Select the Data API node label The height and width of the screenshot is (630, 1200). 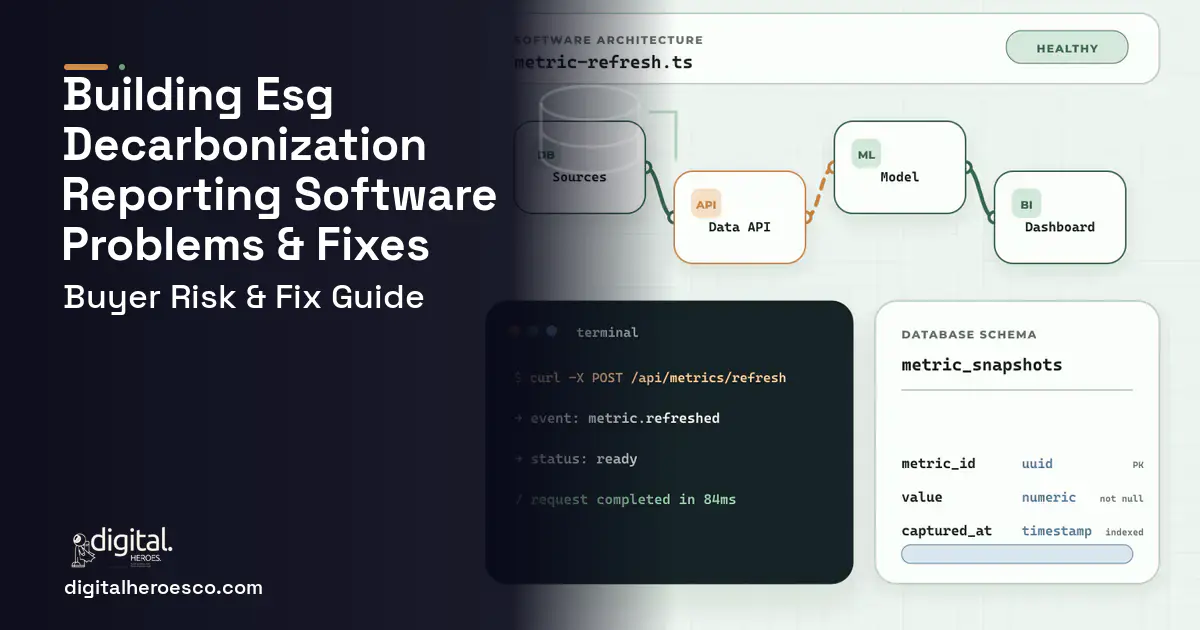(739, 227)
